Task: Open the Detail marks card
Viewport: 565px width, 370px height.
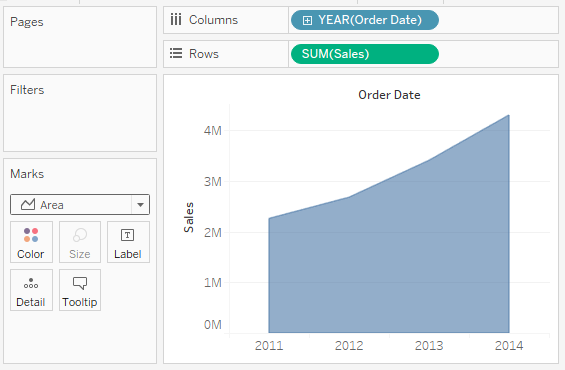Action: coord(31,290)
